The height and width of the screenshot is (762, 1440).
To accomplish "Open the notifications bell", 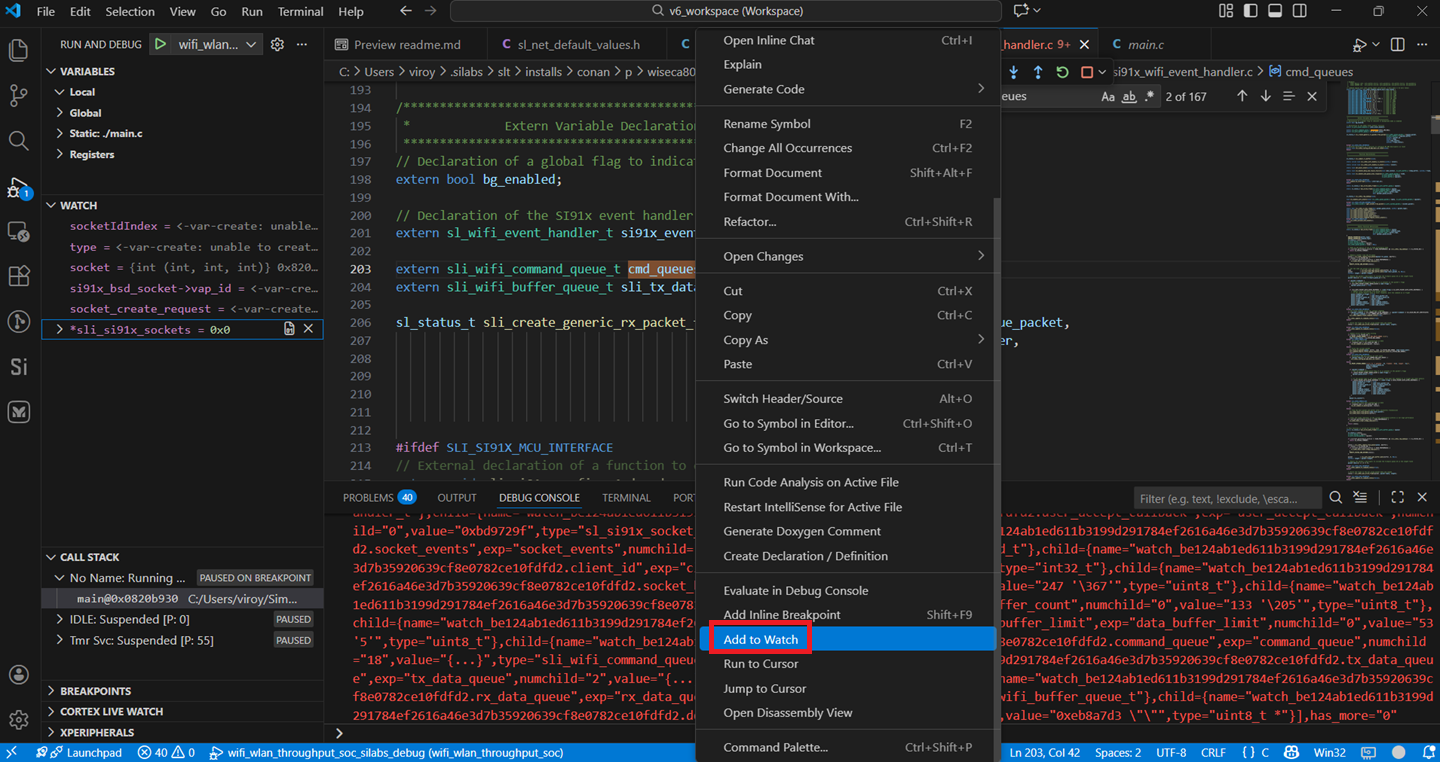I will (1428, 752).
